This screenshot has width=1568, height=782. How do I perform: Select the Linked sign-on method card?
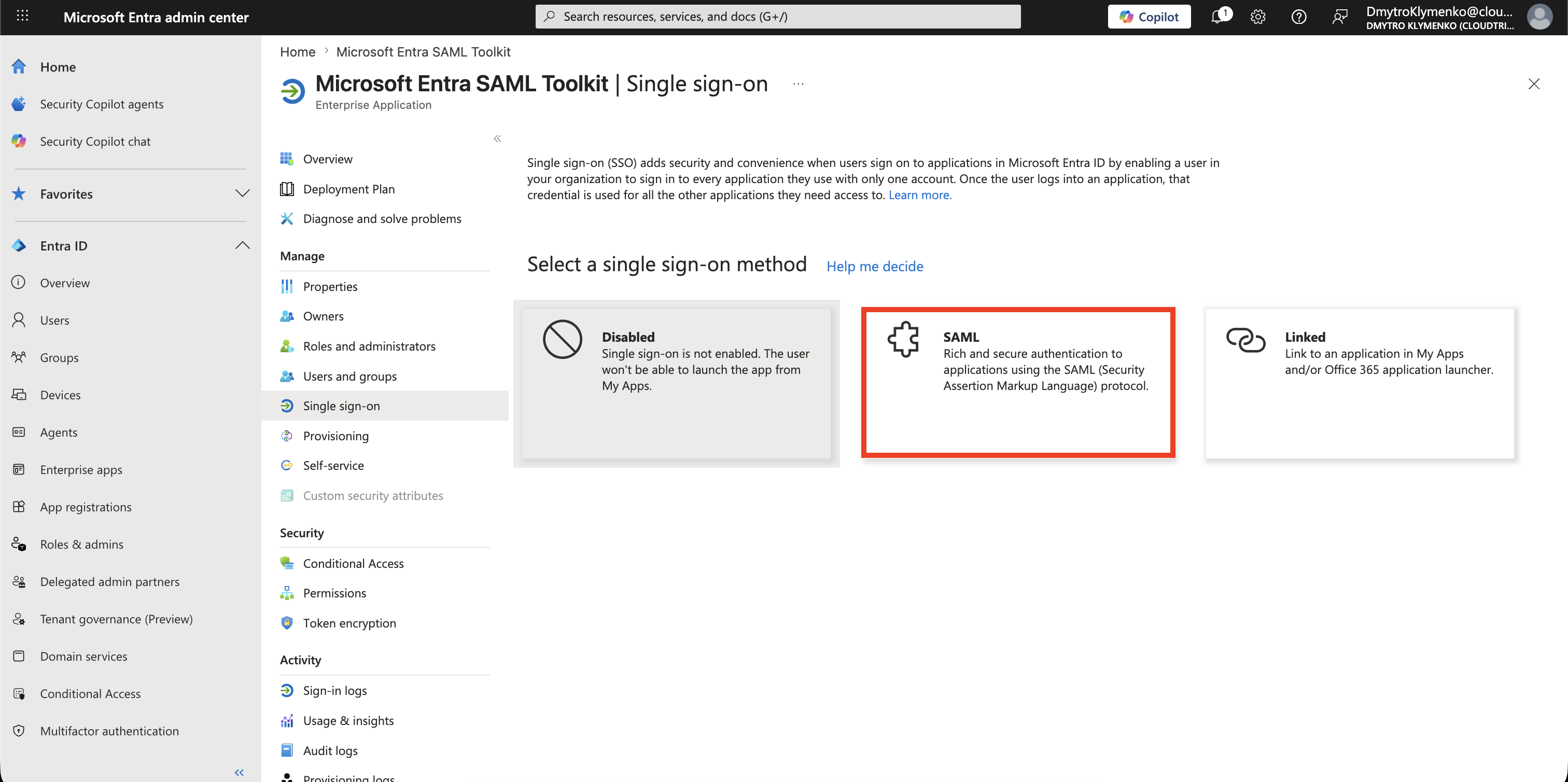(1359, 383)
